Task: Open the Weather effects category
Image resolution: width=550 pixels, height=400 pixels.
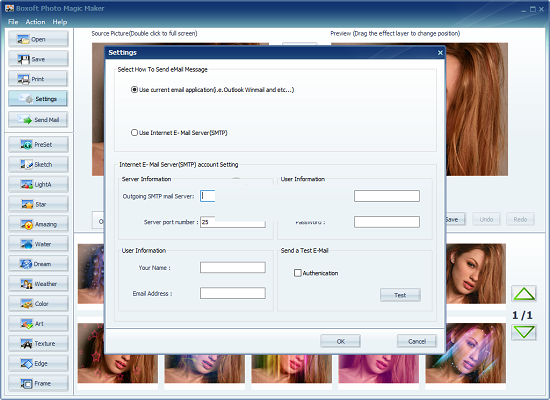Action: 38,284
